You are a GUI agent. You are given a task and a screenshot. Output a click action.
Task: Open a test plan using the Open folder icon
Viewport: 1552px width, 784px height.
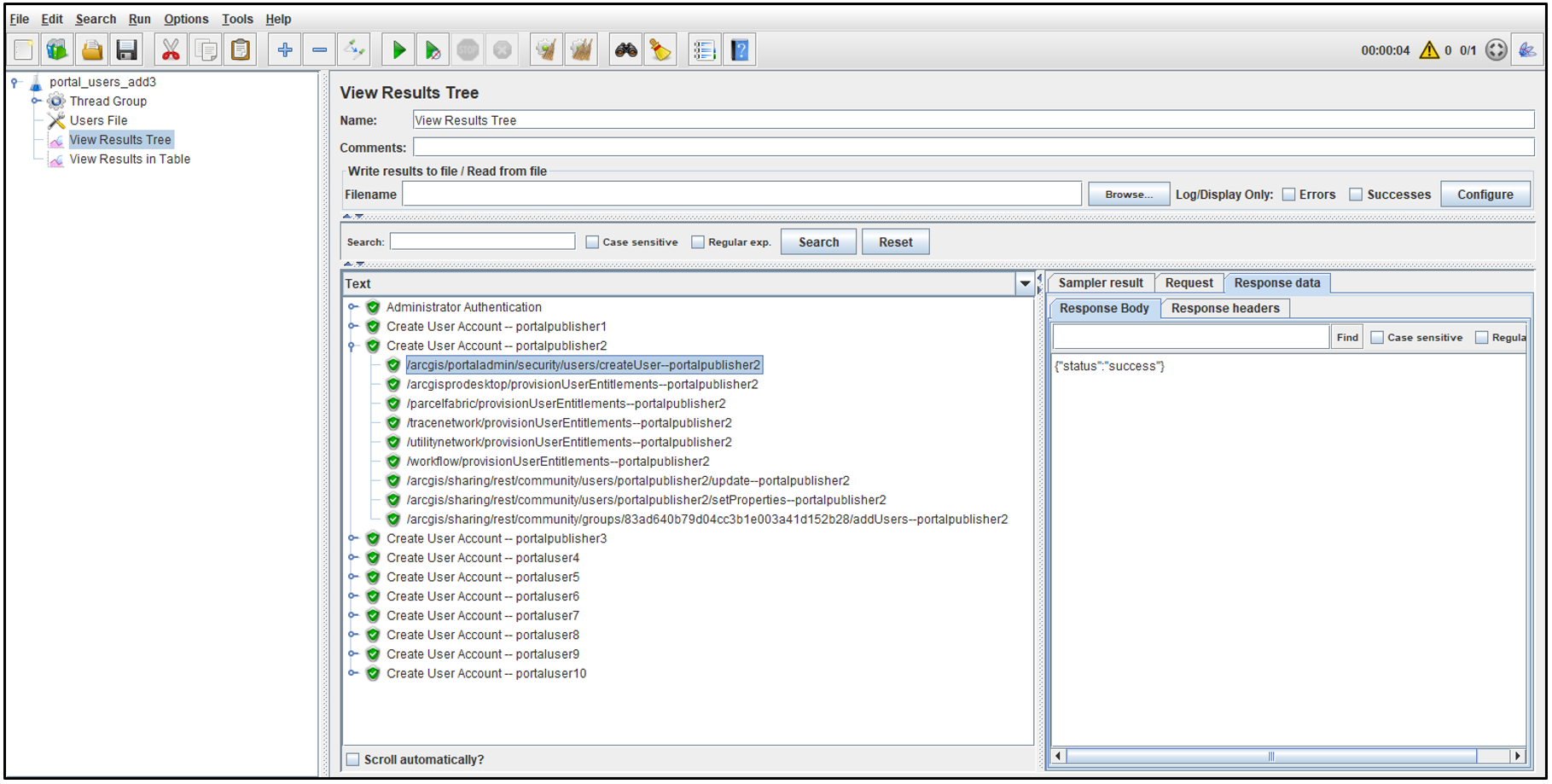[x=92, y=49]
